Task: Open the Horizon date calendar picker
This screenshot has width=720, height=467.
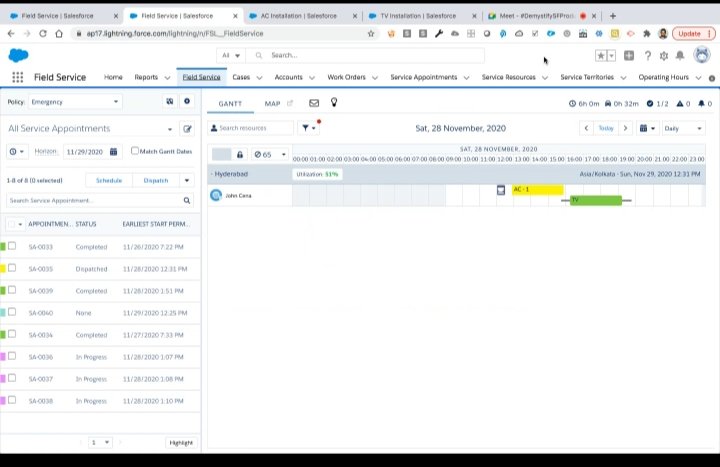Action: click(113, 152)
